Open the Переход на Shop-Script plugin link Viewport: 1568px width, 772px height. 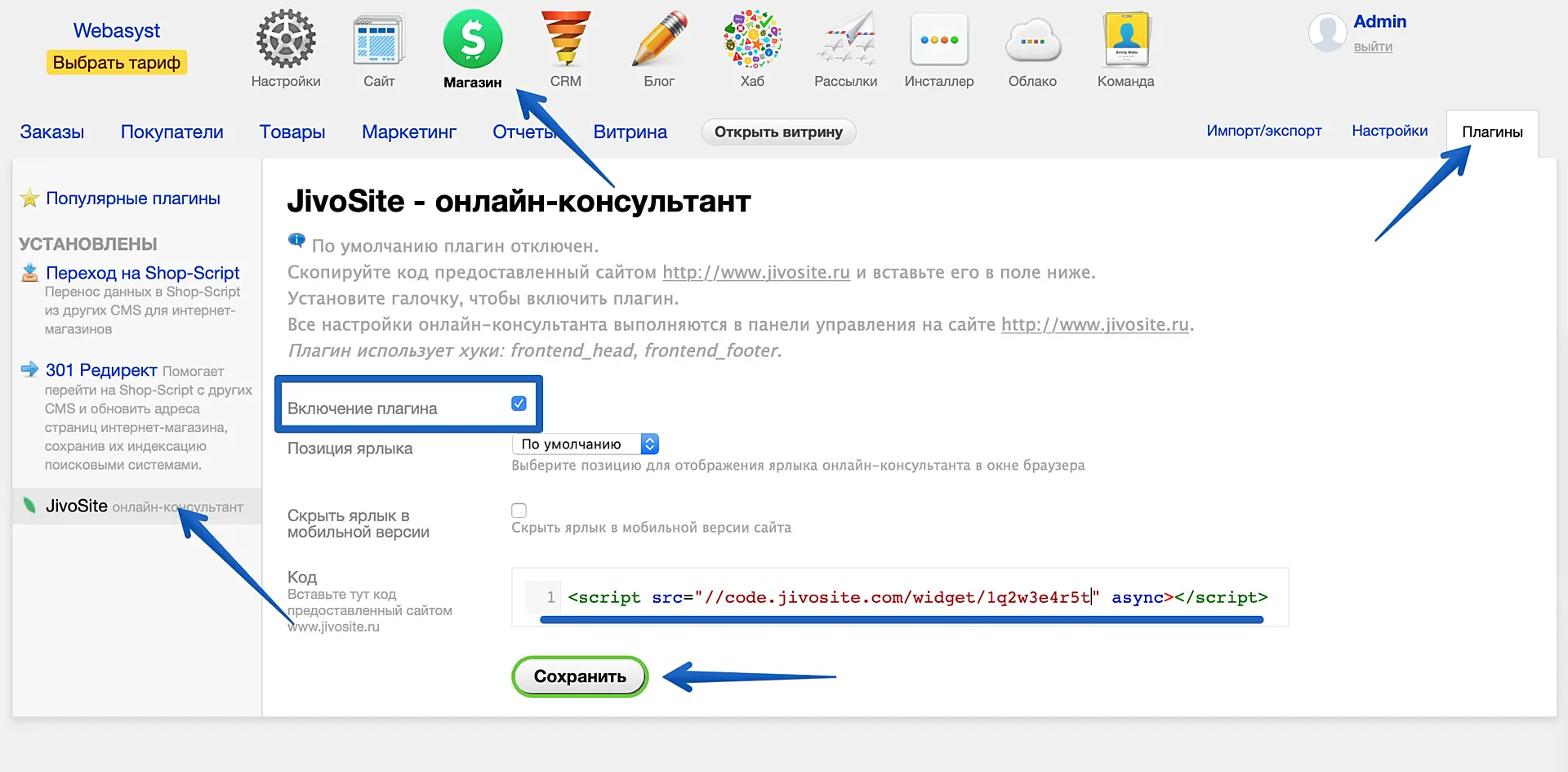tap(143, 273)
